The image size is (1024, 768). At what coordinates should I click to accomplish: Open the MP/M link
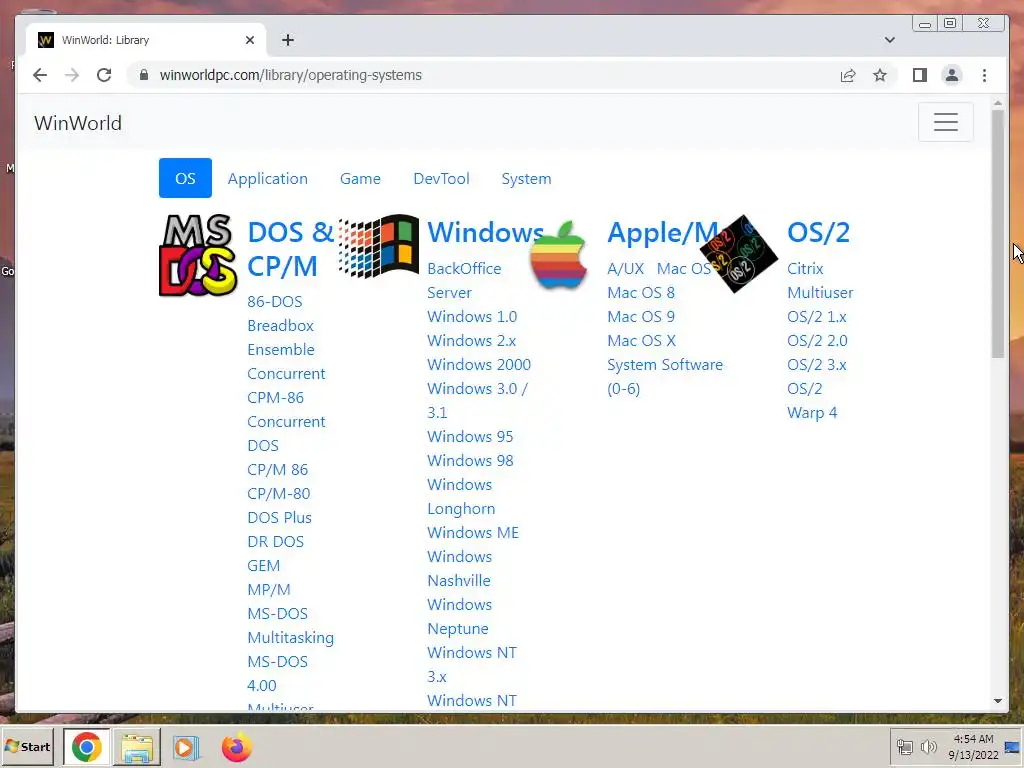[268, 590]
